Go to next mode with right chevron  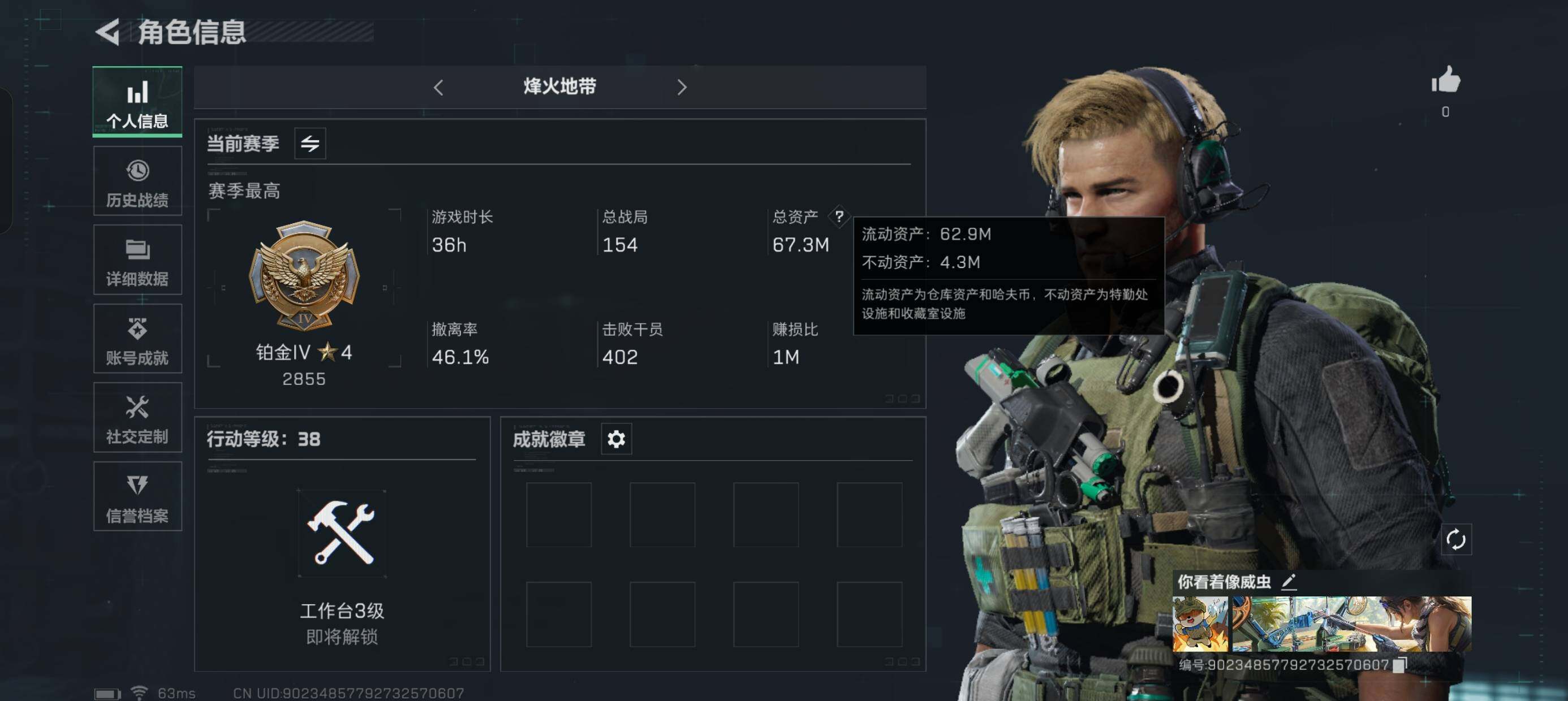(x=682, y=88)
